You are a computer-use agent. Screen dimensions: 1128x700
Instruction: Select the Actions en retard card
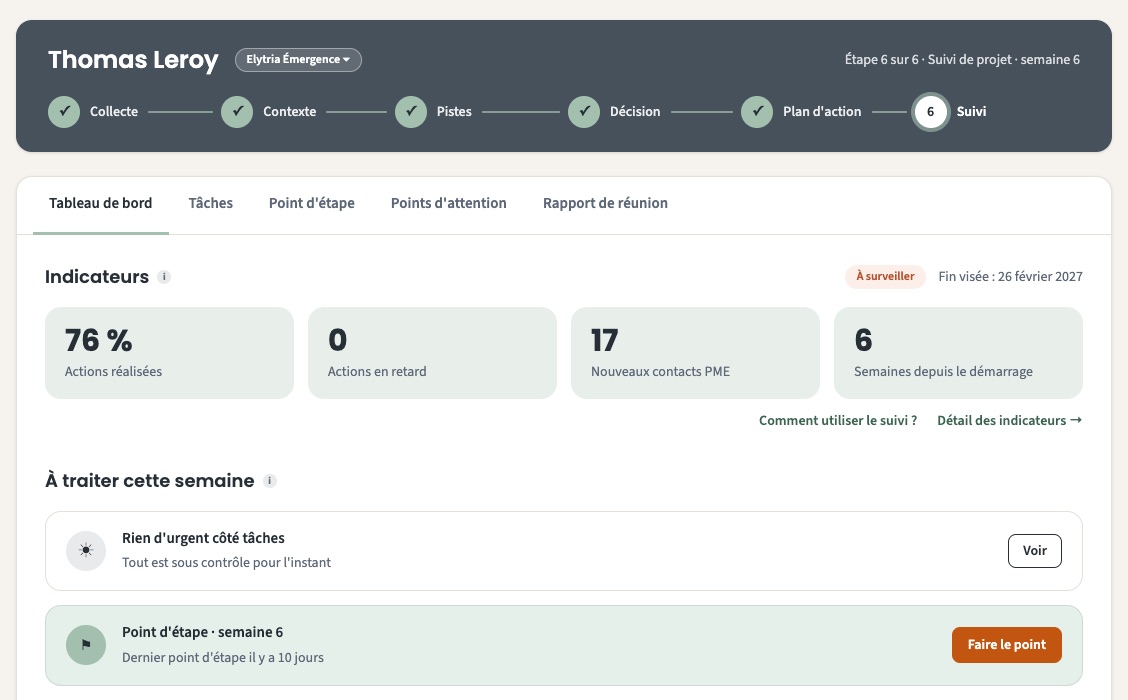point(432,353)
